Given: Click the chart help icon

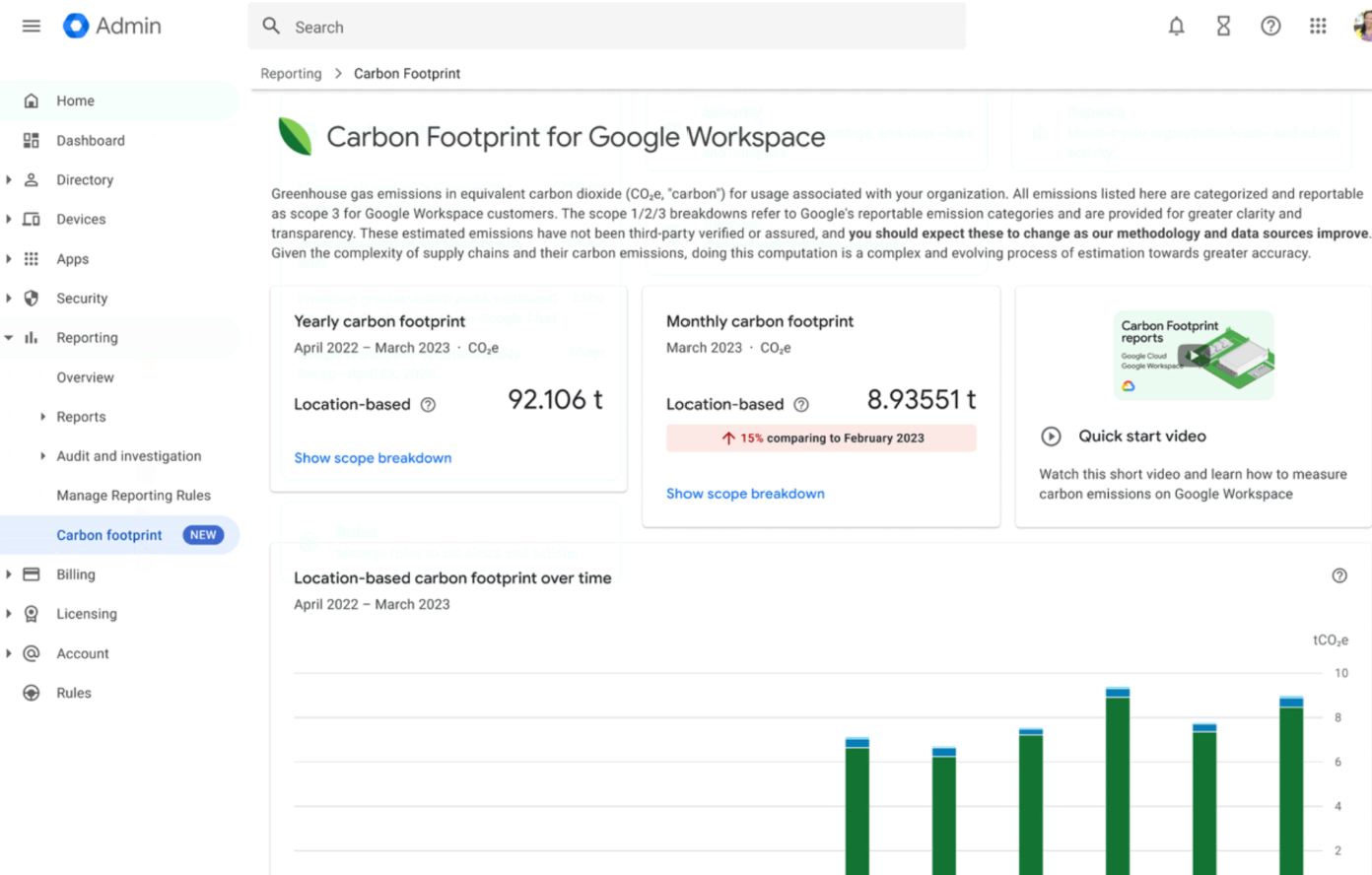Looking at the screenshot, I should click(x=1339, y=575).
